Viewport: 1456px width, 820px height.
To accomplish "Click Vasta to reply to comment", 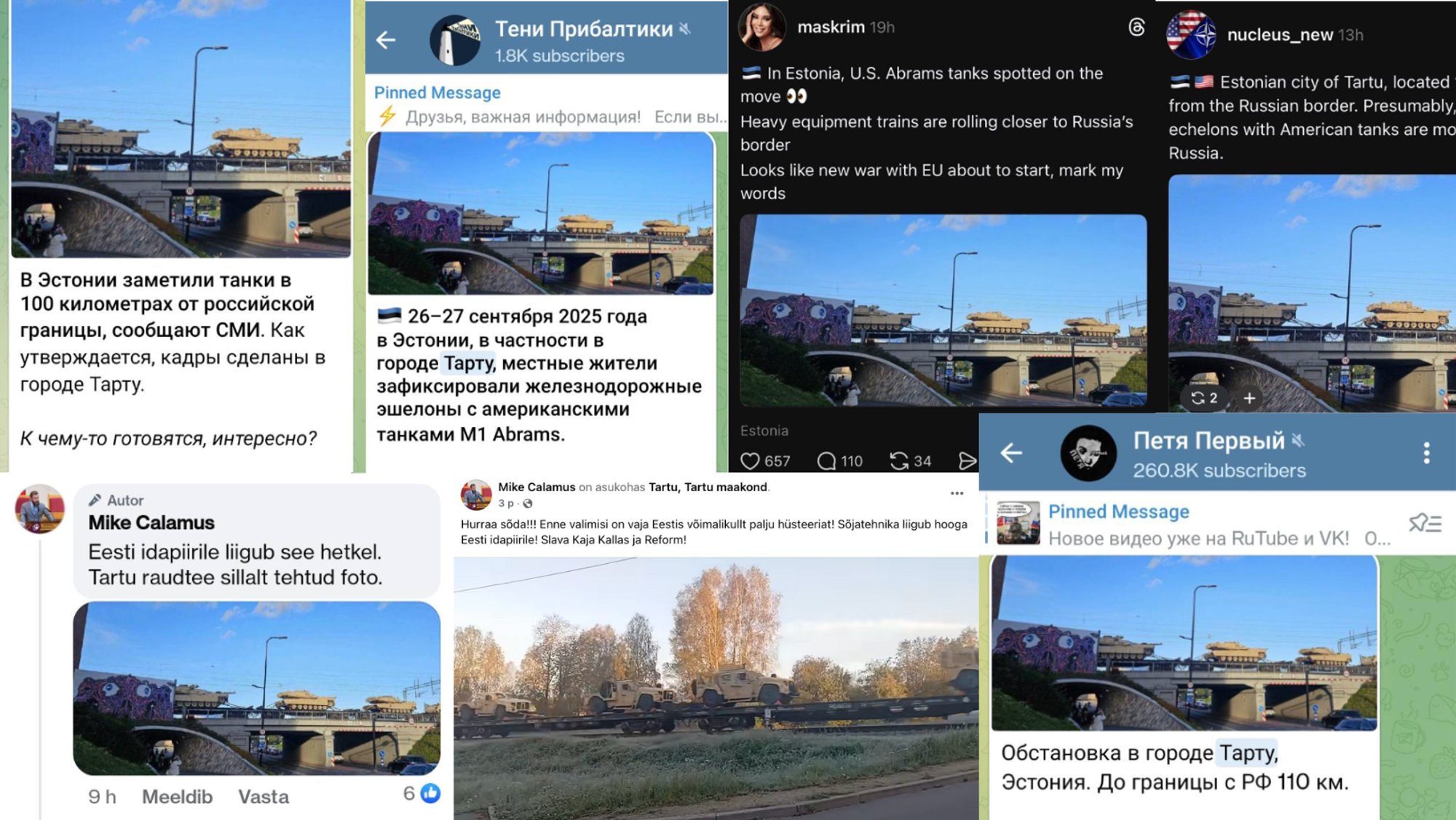I will pyautogui.click(x=264, y=797).
